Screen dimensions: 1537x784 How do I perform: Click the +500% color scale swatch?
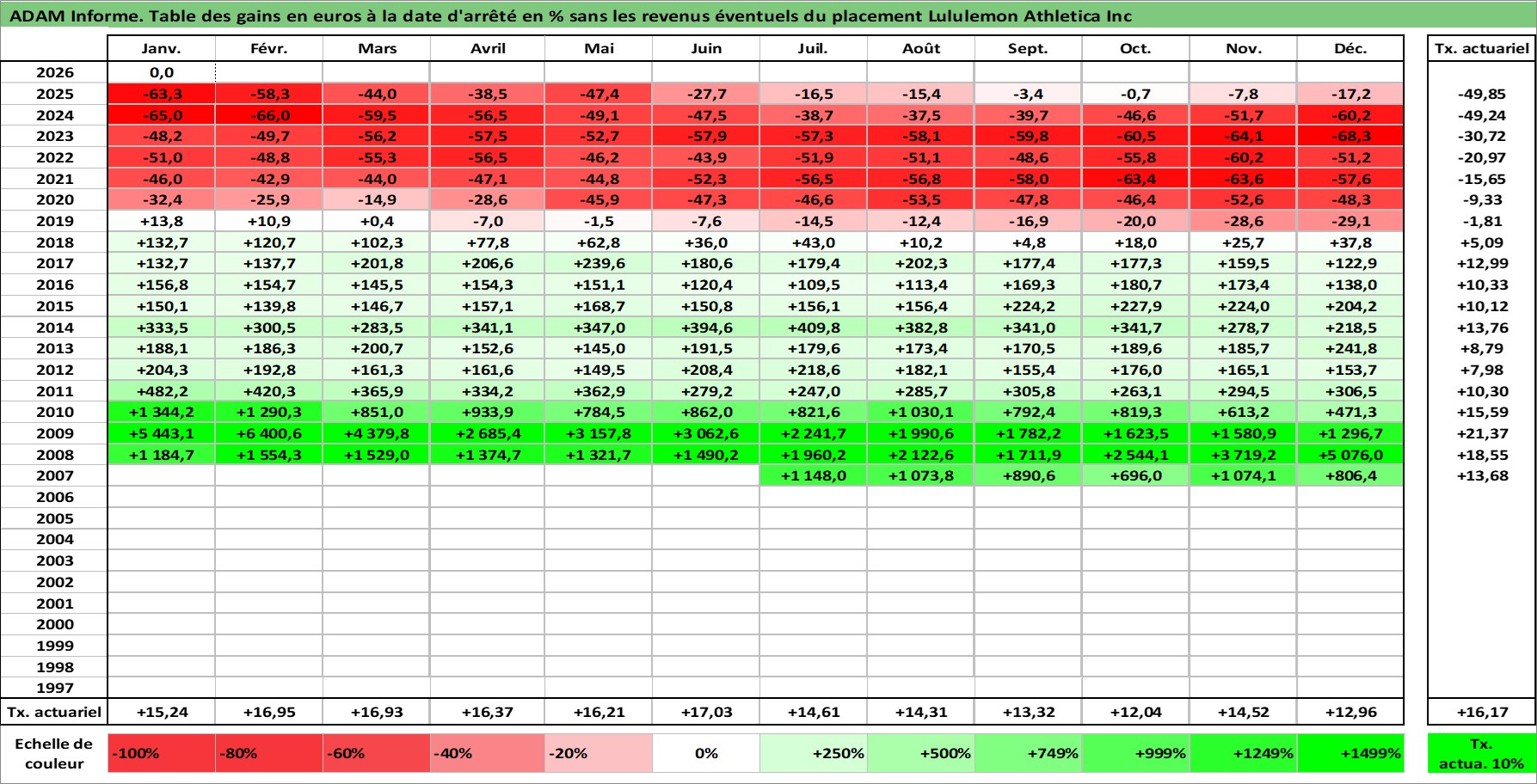(921, 753)
